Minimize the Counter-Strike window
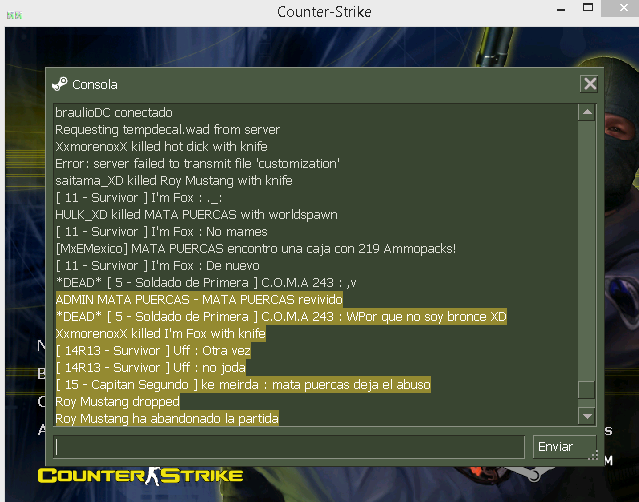639x502 pixels. point(561,9)
